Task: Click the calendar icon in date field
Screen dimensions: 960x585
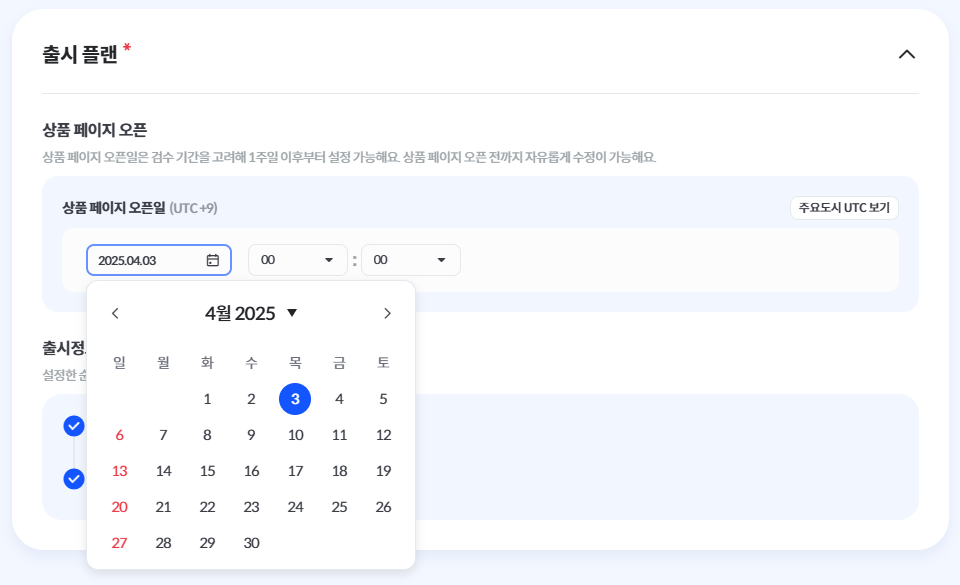Action: coord(212,260)
